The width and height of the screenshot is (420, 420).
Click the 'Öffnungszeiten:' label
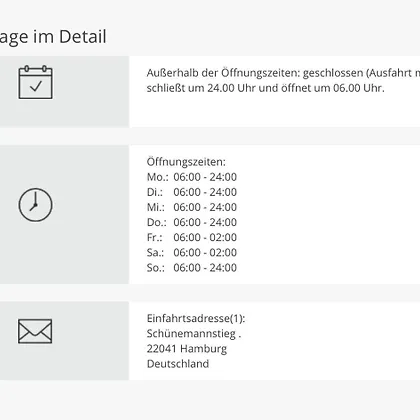(x=186, y=162)
